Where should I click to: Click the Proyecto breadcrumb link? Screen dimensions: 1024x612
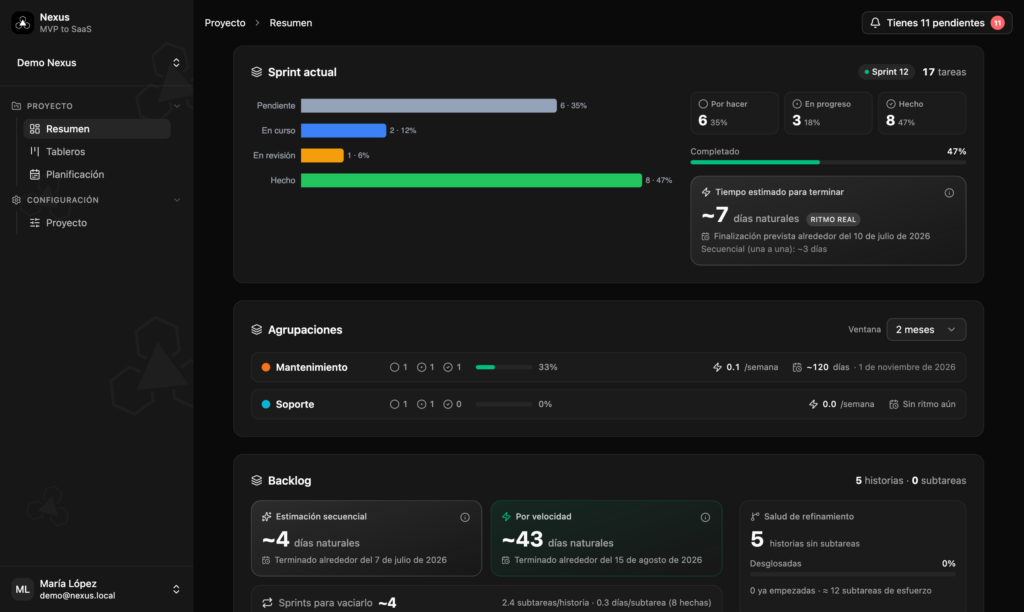[x=225, y=23]
